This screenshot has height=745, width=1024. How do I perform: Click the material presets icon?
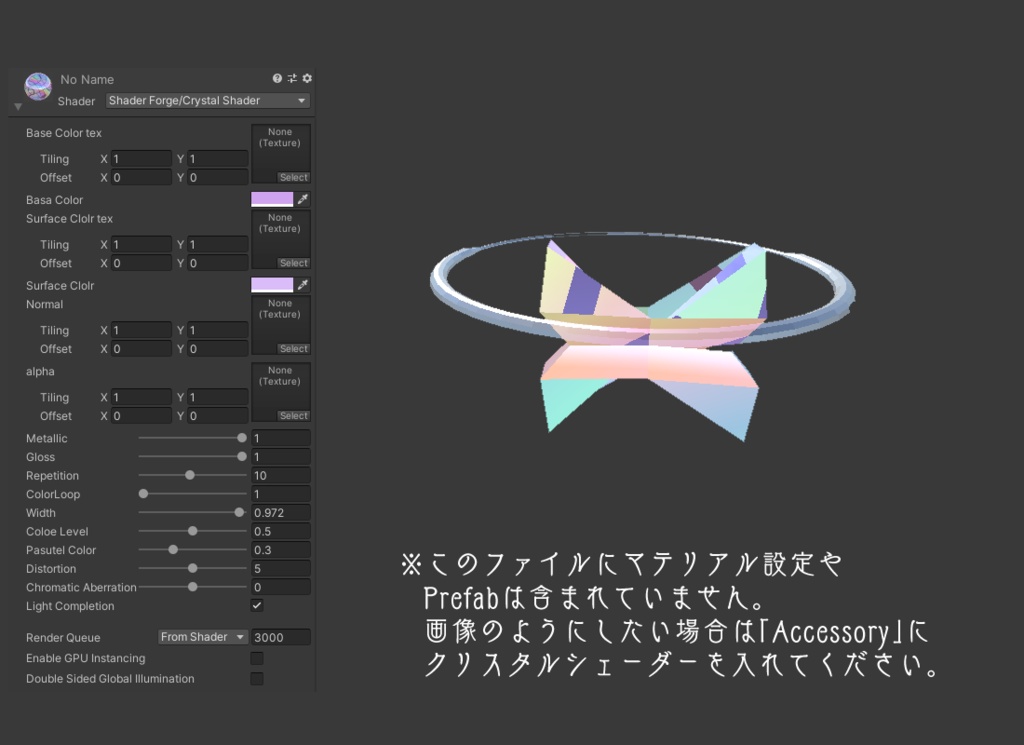click(291, 78)
